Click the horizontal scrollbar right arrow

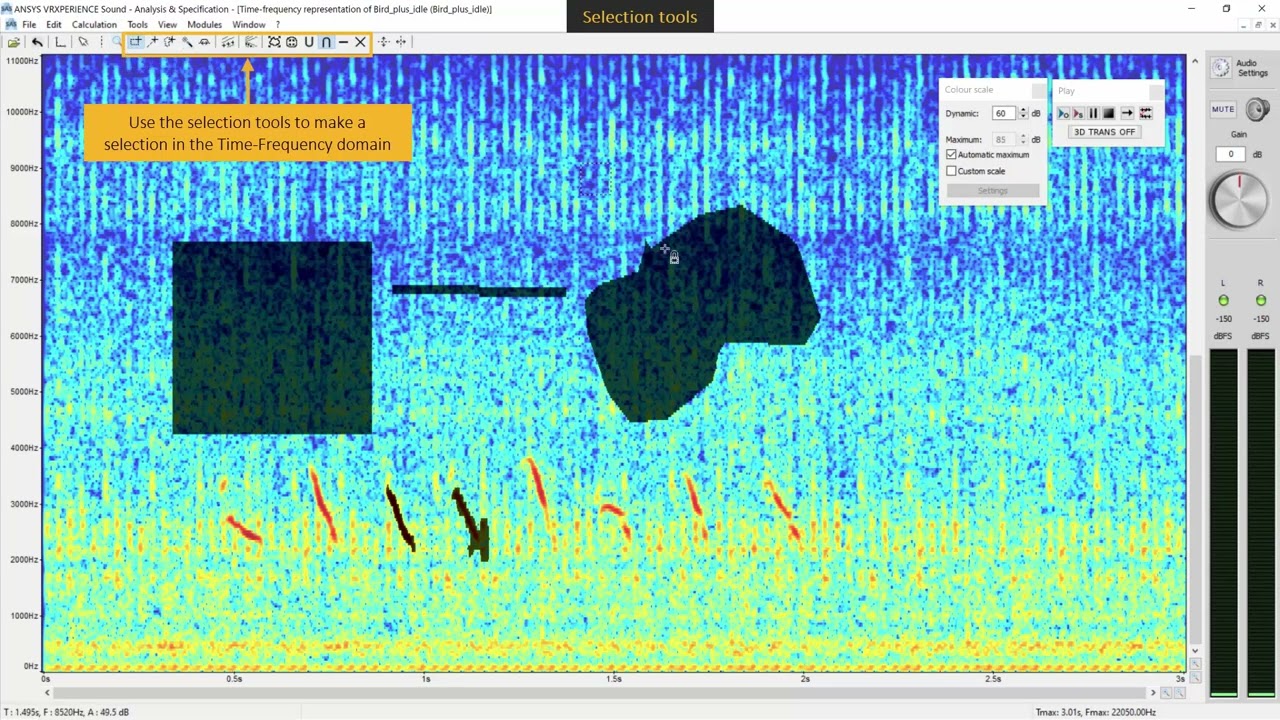click(1152, 692)
